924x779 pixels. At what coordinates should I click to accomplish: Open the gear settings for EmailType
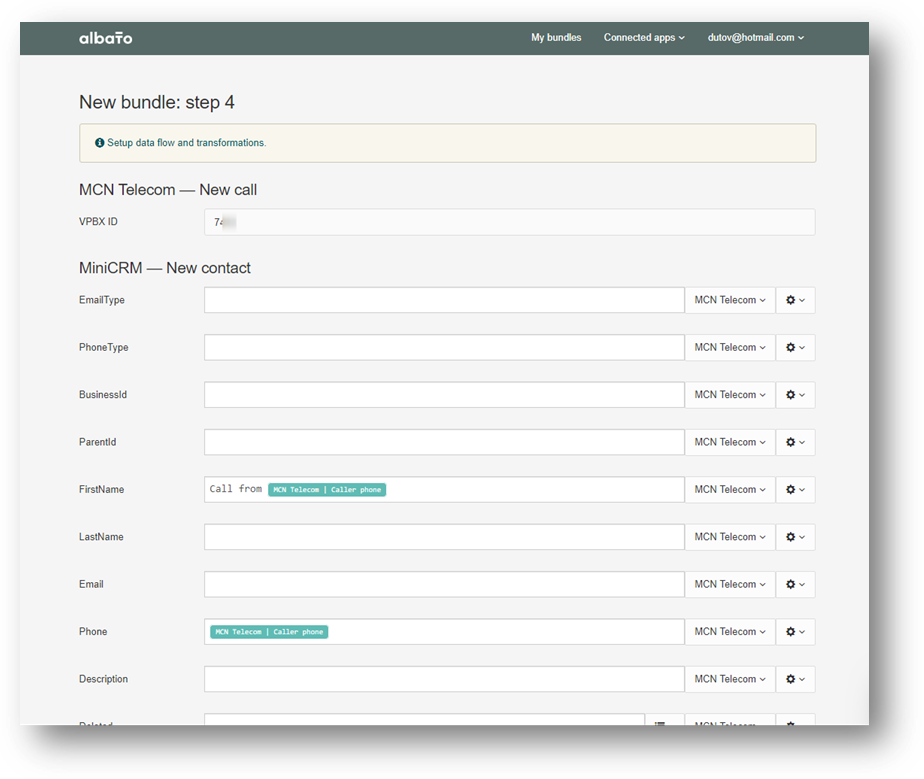click(x=795, y=300)
